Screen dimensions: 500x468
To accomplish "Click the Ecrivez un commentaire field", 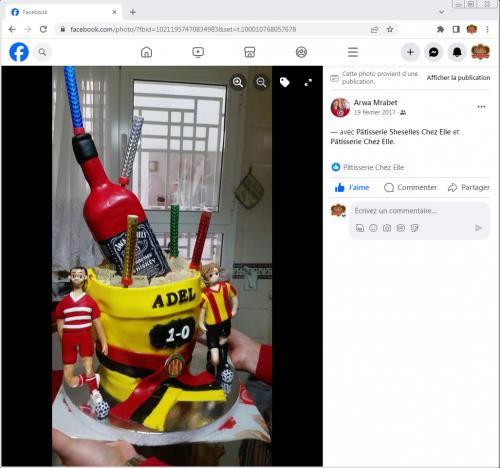I will [x=419, y=211].
